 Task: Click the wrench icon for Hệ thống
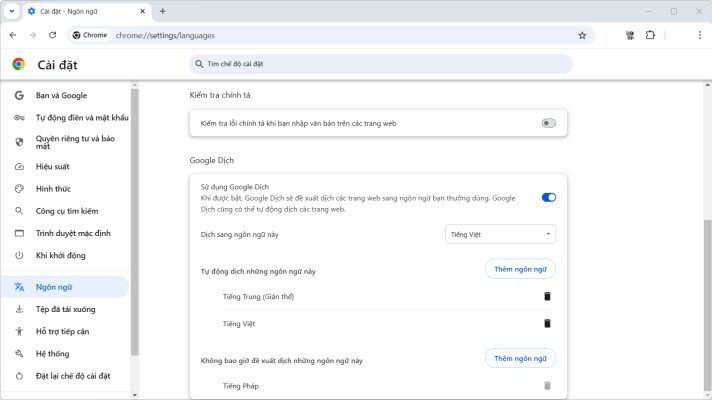[19, 354]
